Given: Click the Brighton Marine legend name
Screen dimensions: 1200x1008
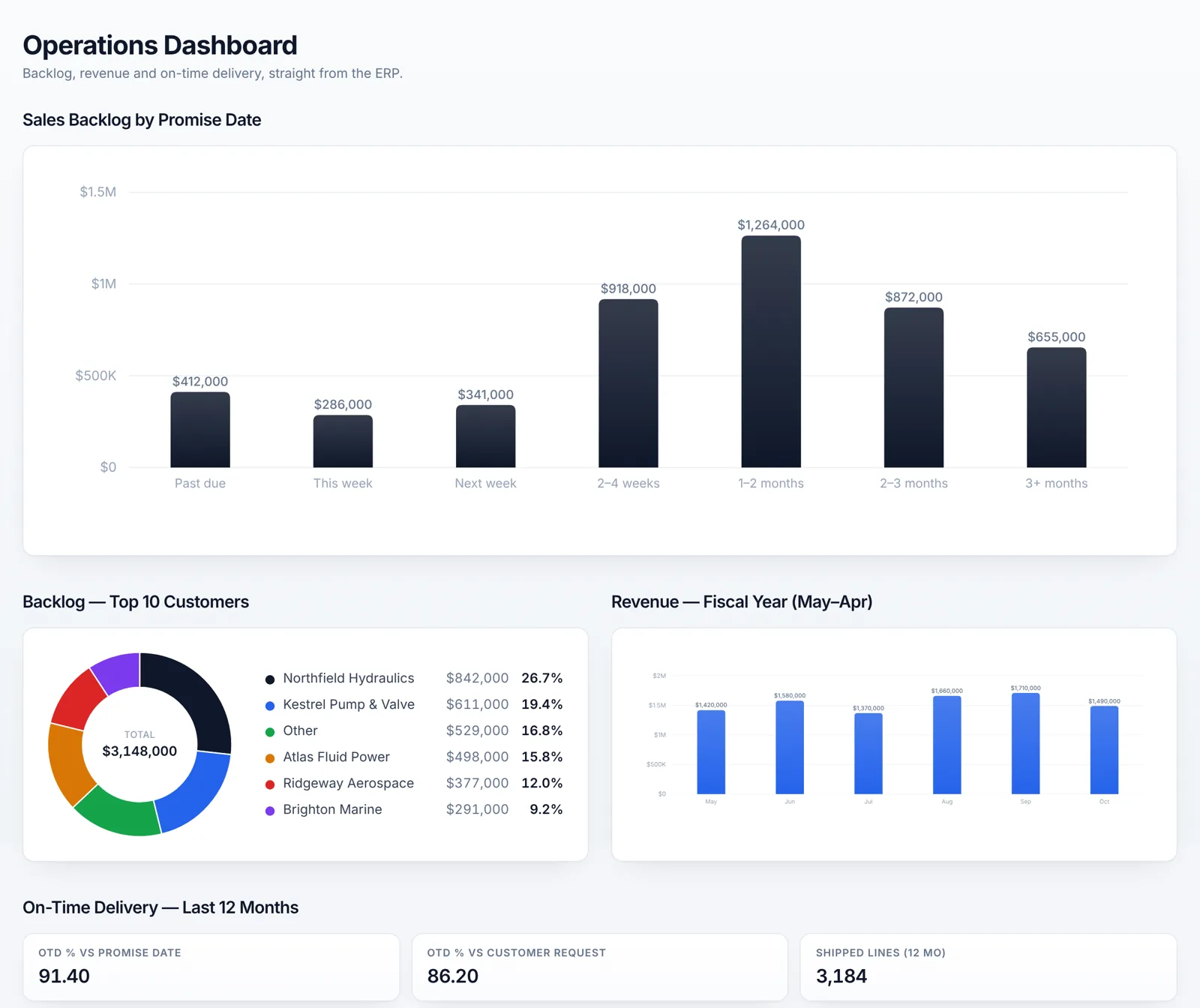Looking at the screenshot, I should click(332, 809).
